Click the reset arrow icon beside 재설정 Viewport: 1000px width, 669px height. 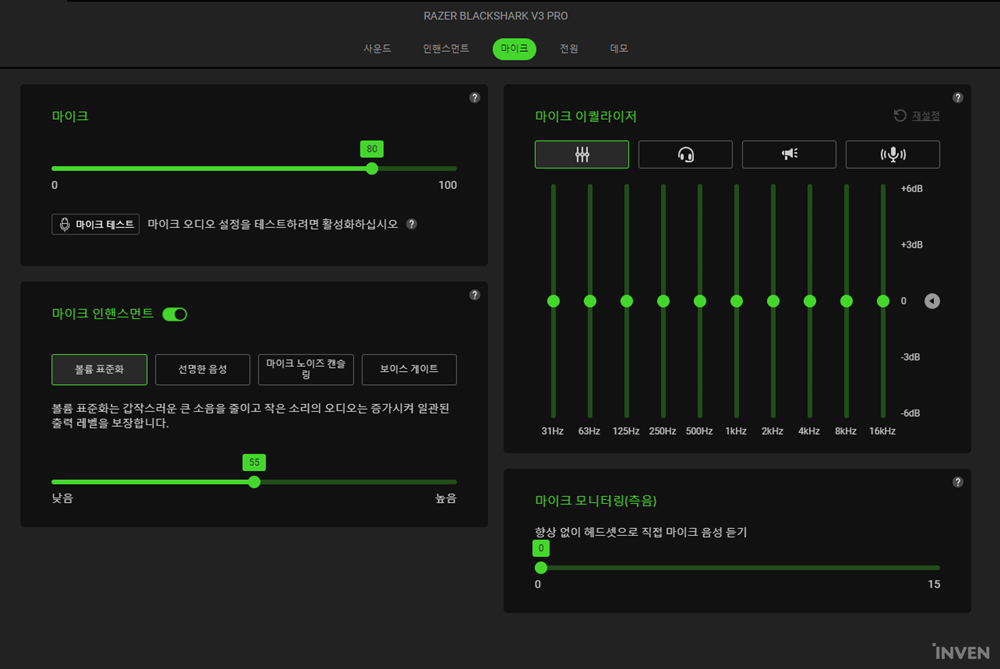tap(900, 115)
